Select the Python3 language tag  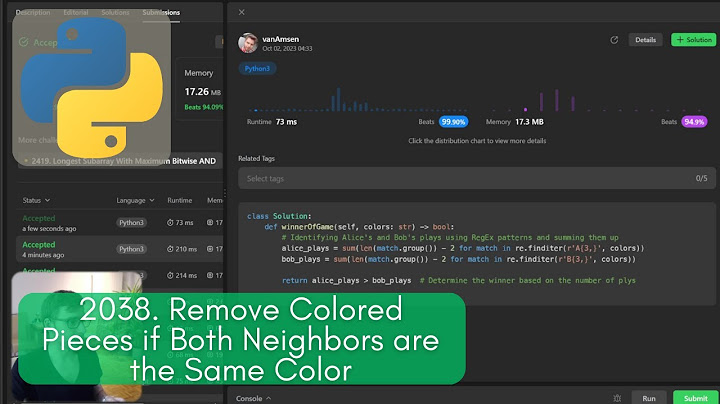pos(257,68)
